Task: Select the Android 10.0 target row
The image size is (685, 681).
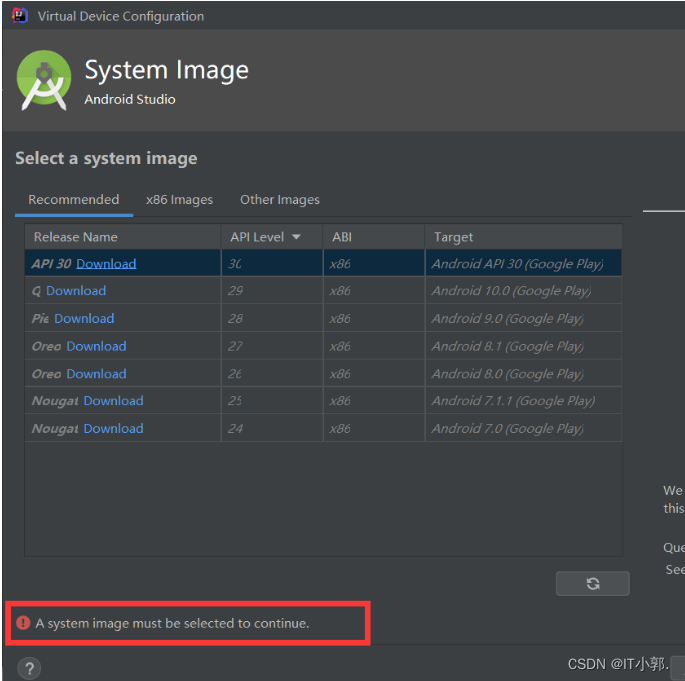Action: click(x=323, y=290)
